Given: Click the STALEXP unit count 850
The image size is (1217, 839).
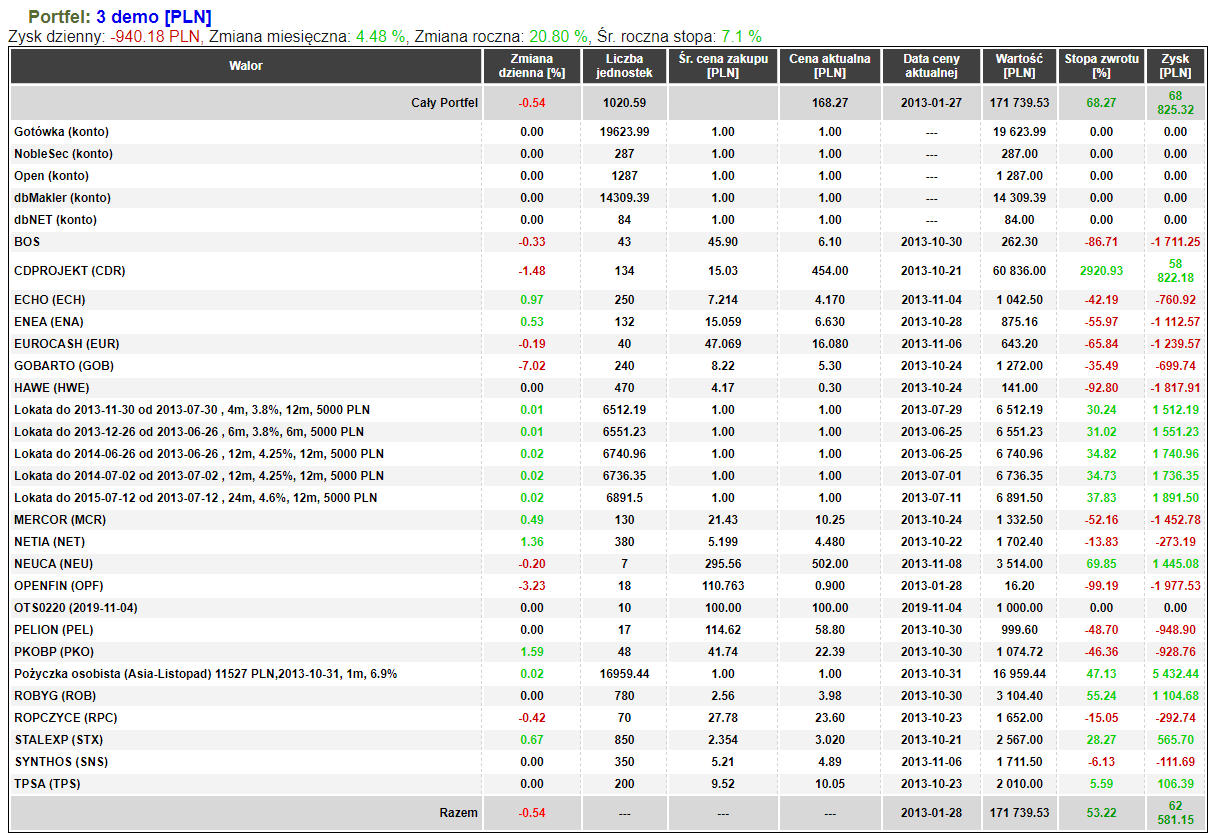Looking at the screenshot, I should [624, 740].
